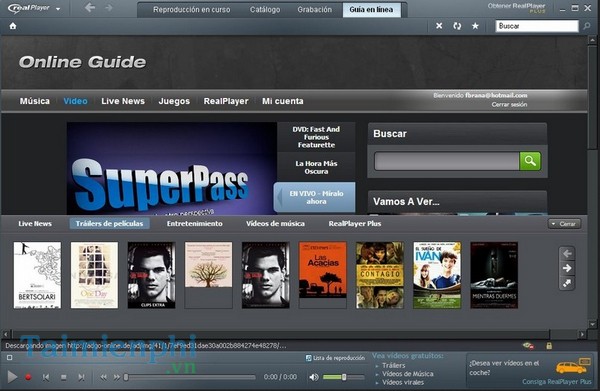This screenshot has height=391, width=600.
Task: Click the Play button
Action: 12,377
